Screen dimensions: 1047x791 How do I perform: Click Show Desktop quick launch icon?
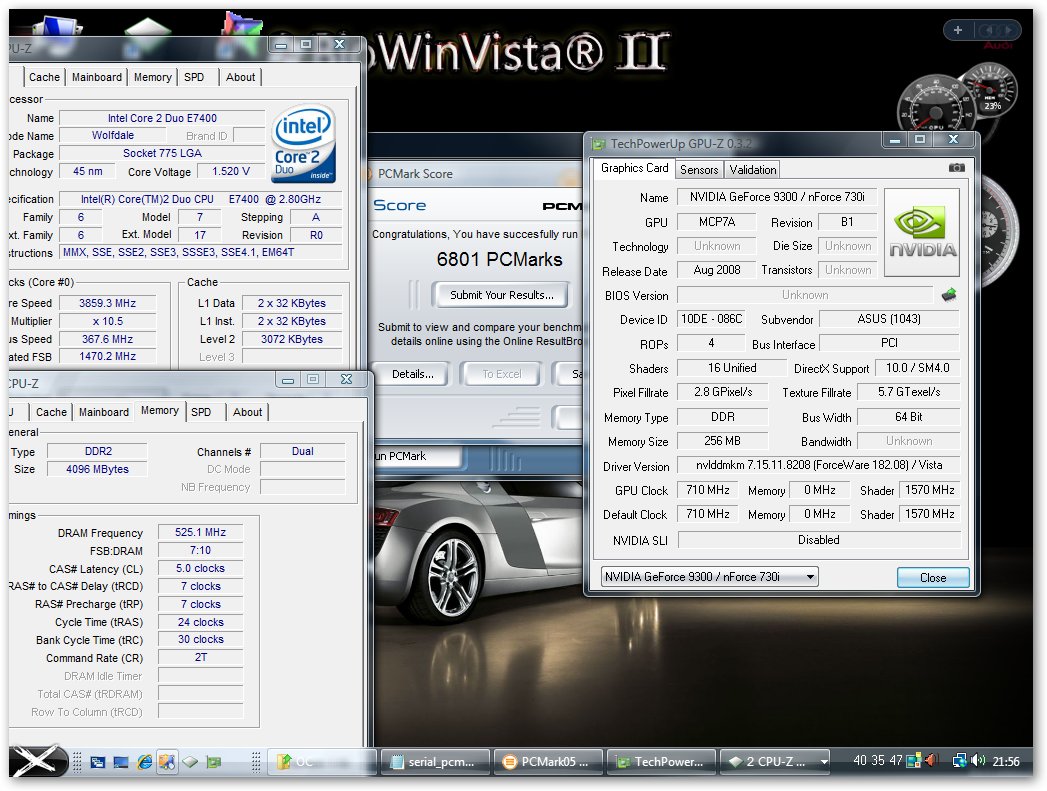(x=122, y=762)
